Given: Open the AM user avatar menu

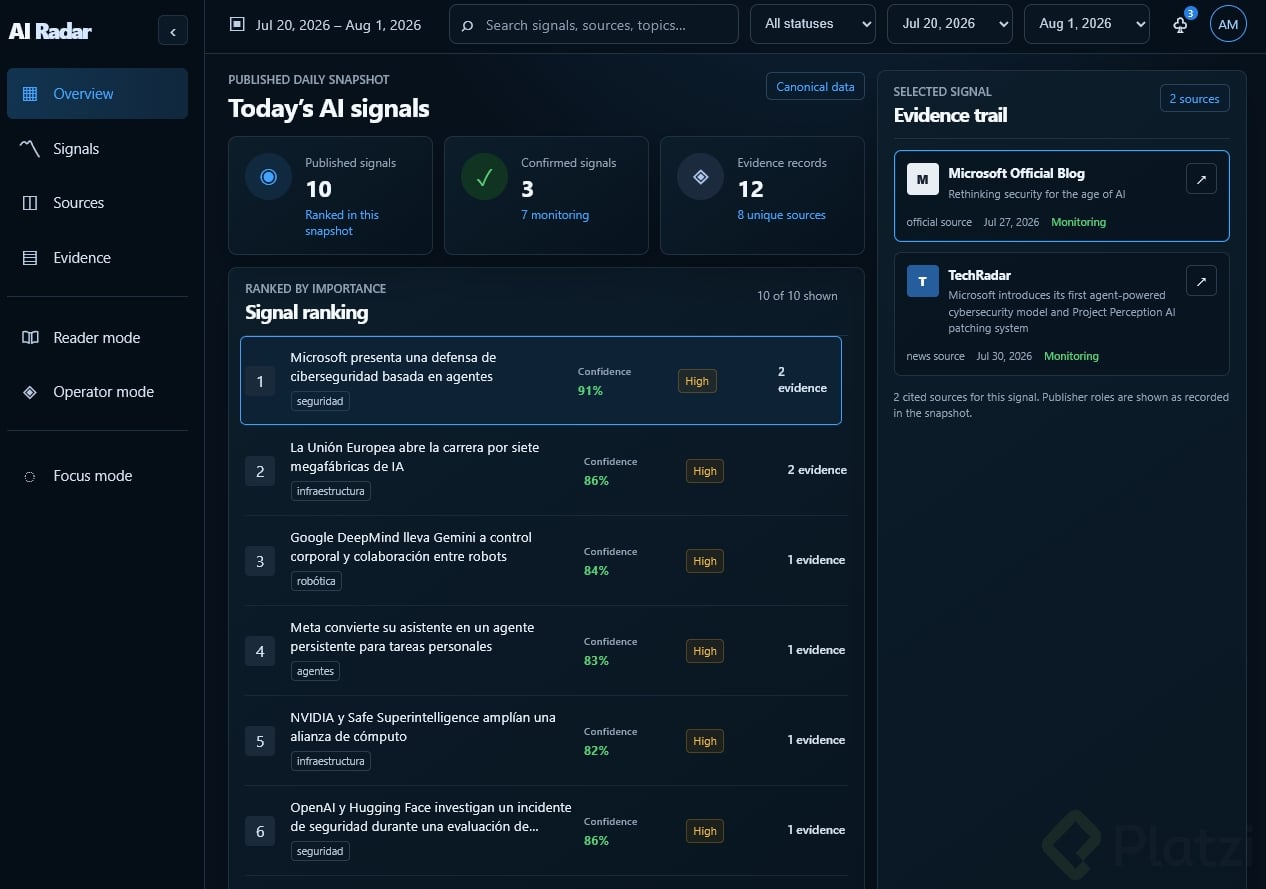Looking at the screenshot, I should pos(1228,24).
